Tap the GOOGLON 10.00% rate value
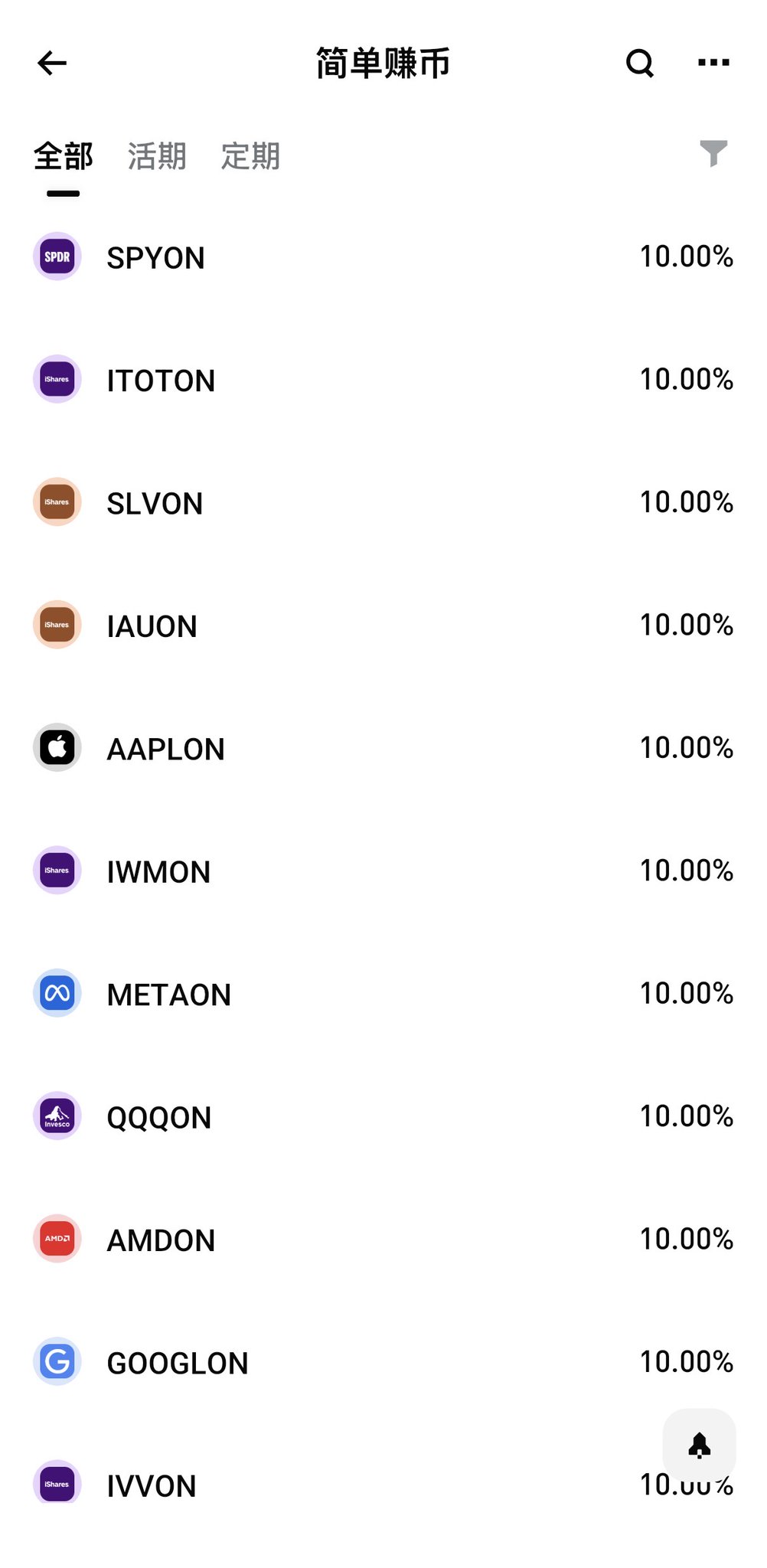767x1568 pixels. [x=687, y=1361]
